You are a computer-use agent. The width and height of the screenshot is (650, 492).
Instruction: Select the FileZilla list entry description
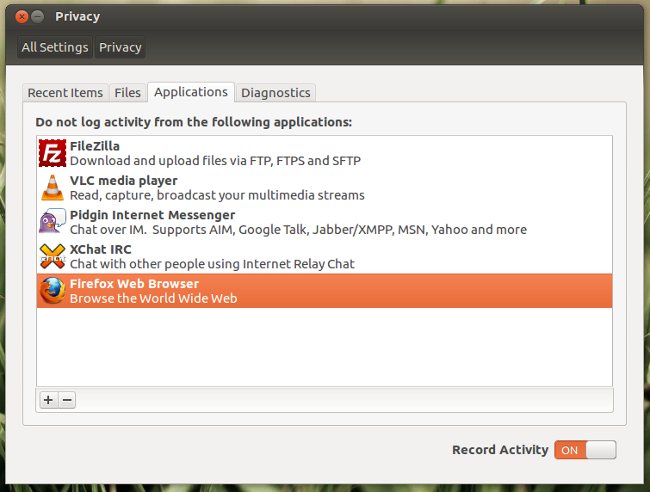pyautogui.click(x=215, y=160)
